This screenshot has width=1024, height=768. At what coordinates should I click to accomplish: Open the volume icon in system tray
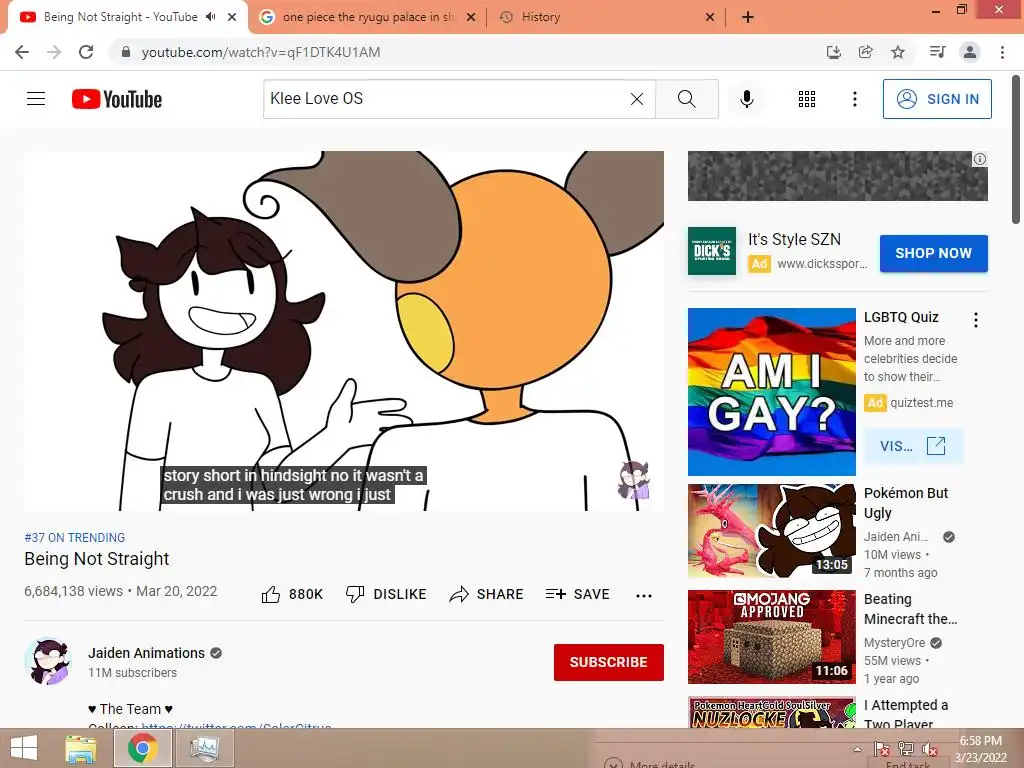(x=929, y=749)
